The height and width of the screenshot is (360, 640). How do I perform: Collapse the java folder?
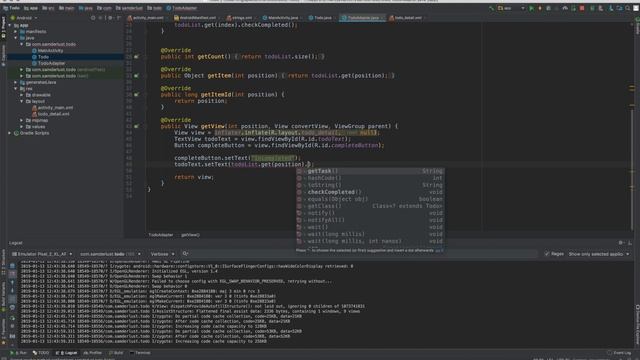[x=16, y=38]
